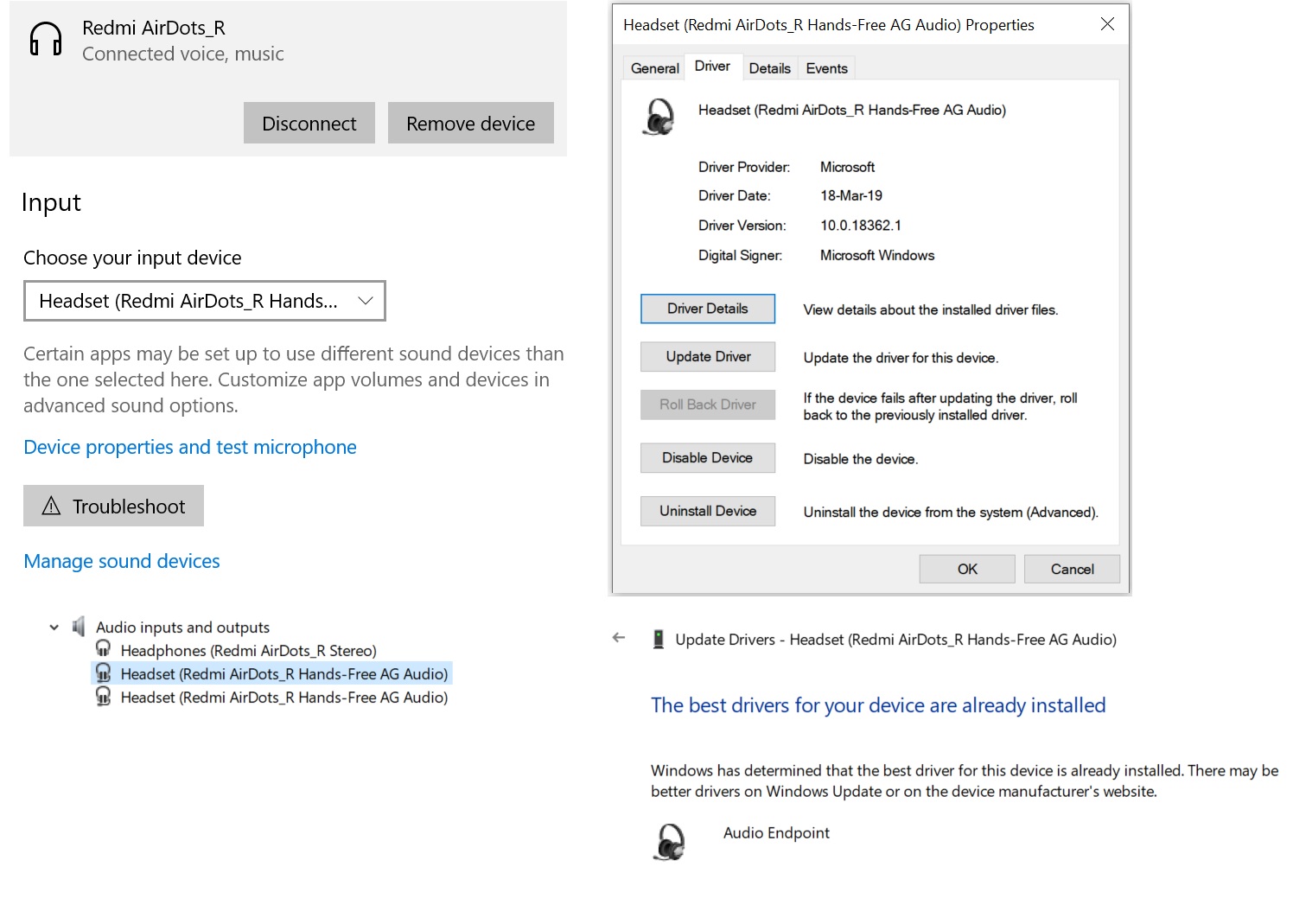Click the speaker icon beside Audio inputs and outputs
Viewport: 1293px width, 924px height.
click(79, 626)
